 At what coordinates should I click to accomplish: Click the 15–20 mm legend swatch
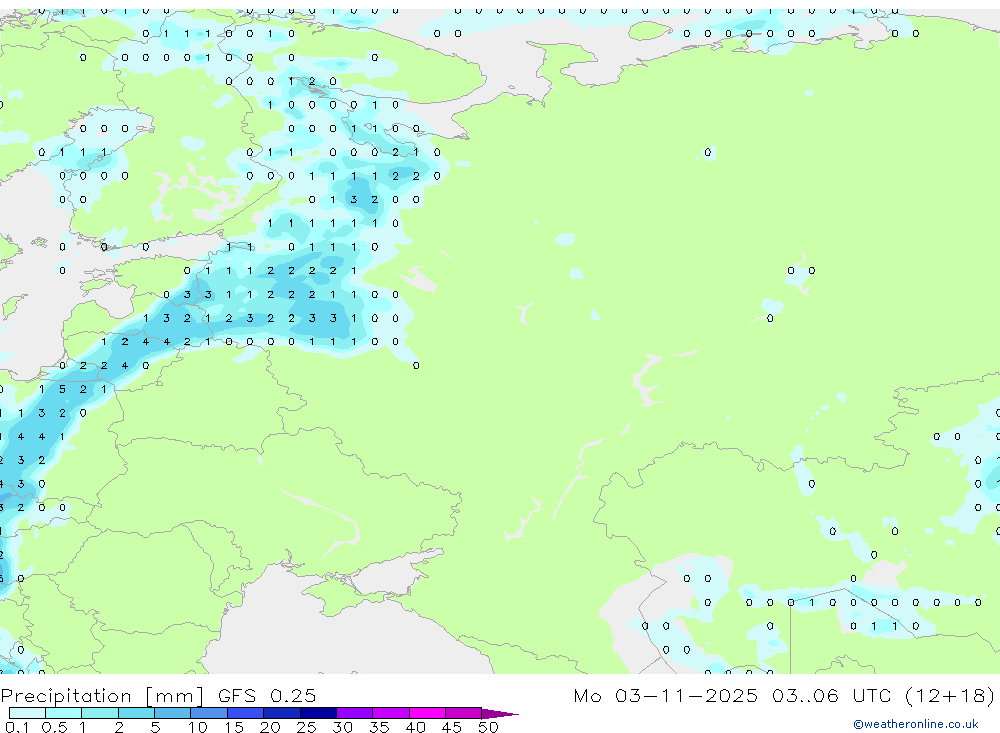coord(246,713)
